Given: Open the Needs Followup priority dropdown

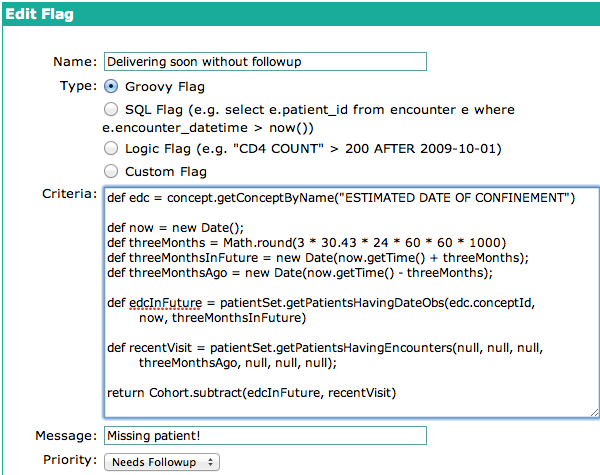Looking at the screenshot, I should [x=161, y=462].
